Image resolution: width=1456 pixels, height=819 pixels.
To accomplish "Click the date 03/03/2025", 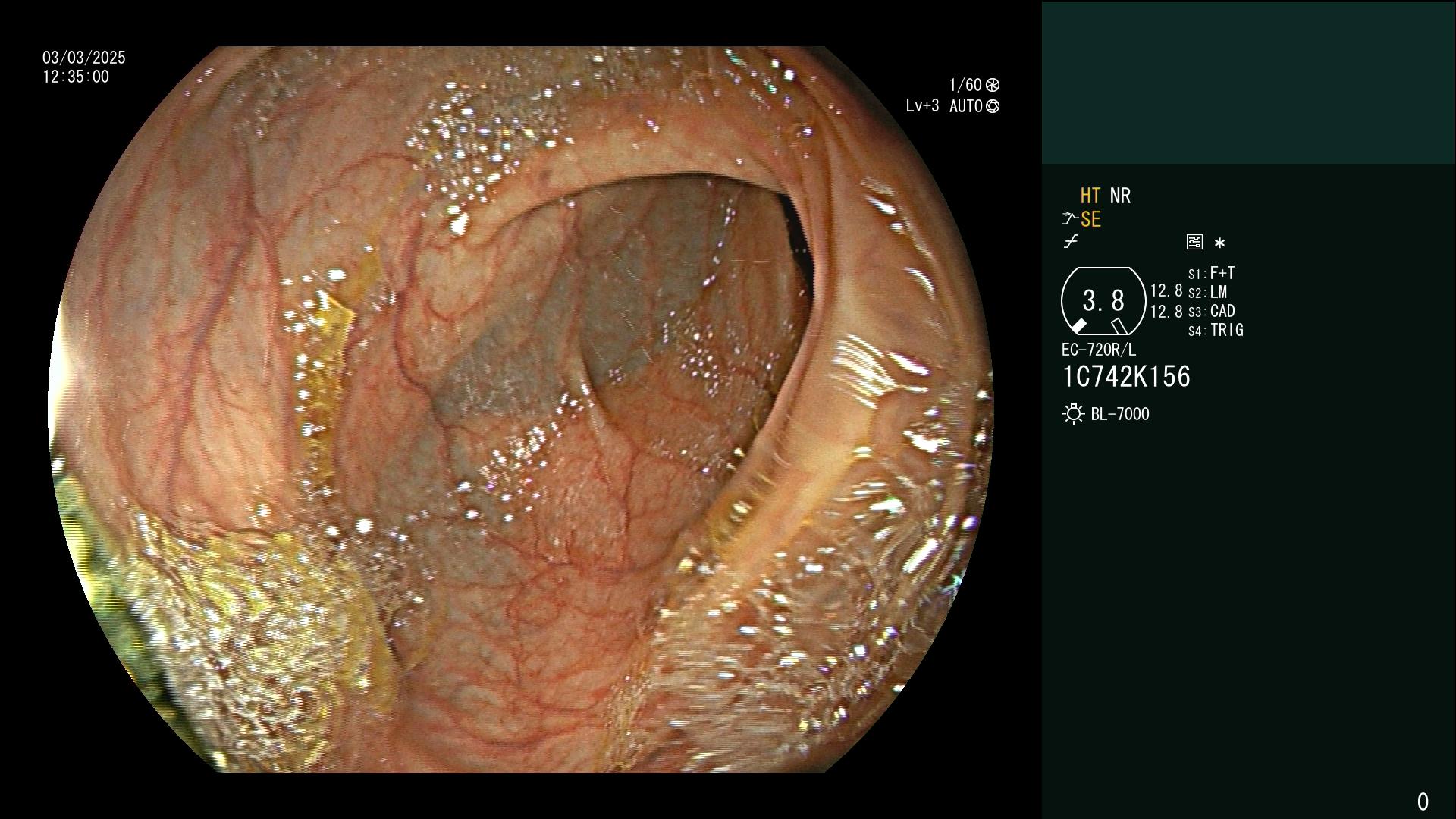I will click(84, 58).
